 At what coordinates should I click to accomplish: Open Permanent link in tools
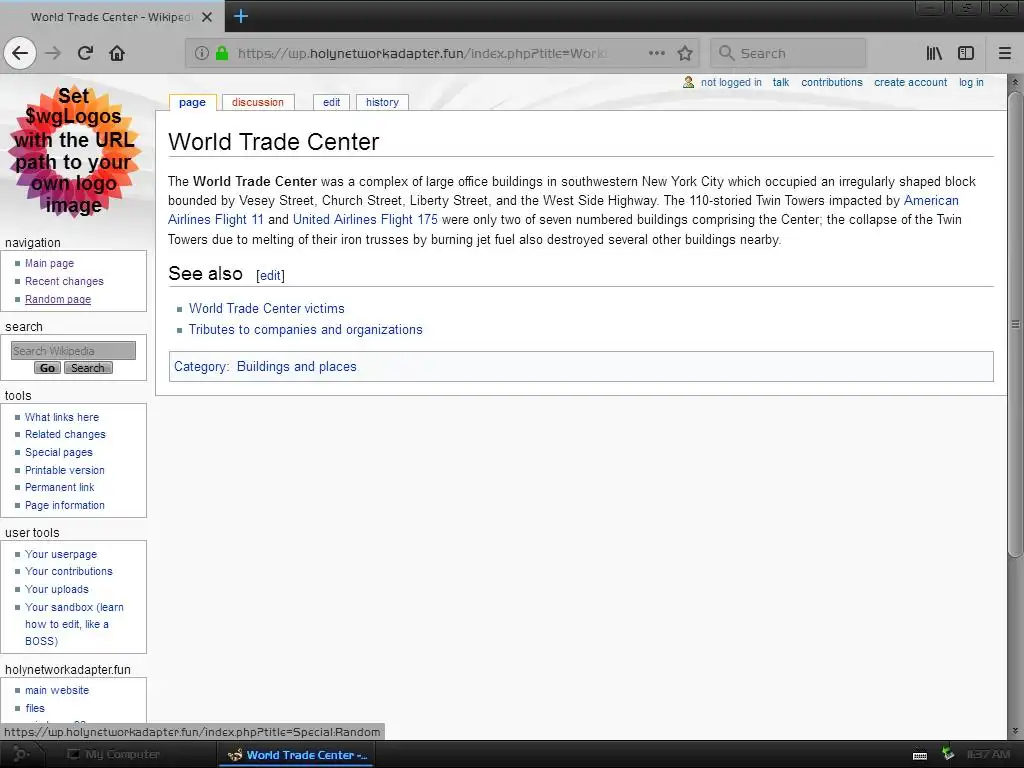click(x=59, y=487)
